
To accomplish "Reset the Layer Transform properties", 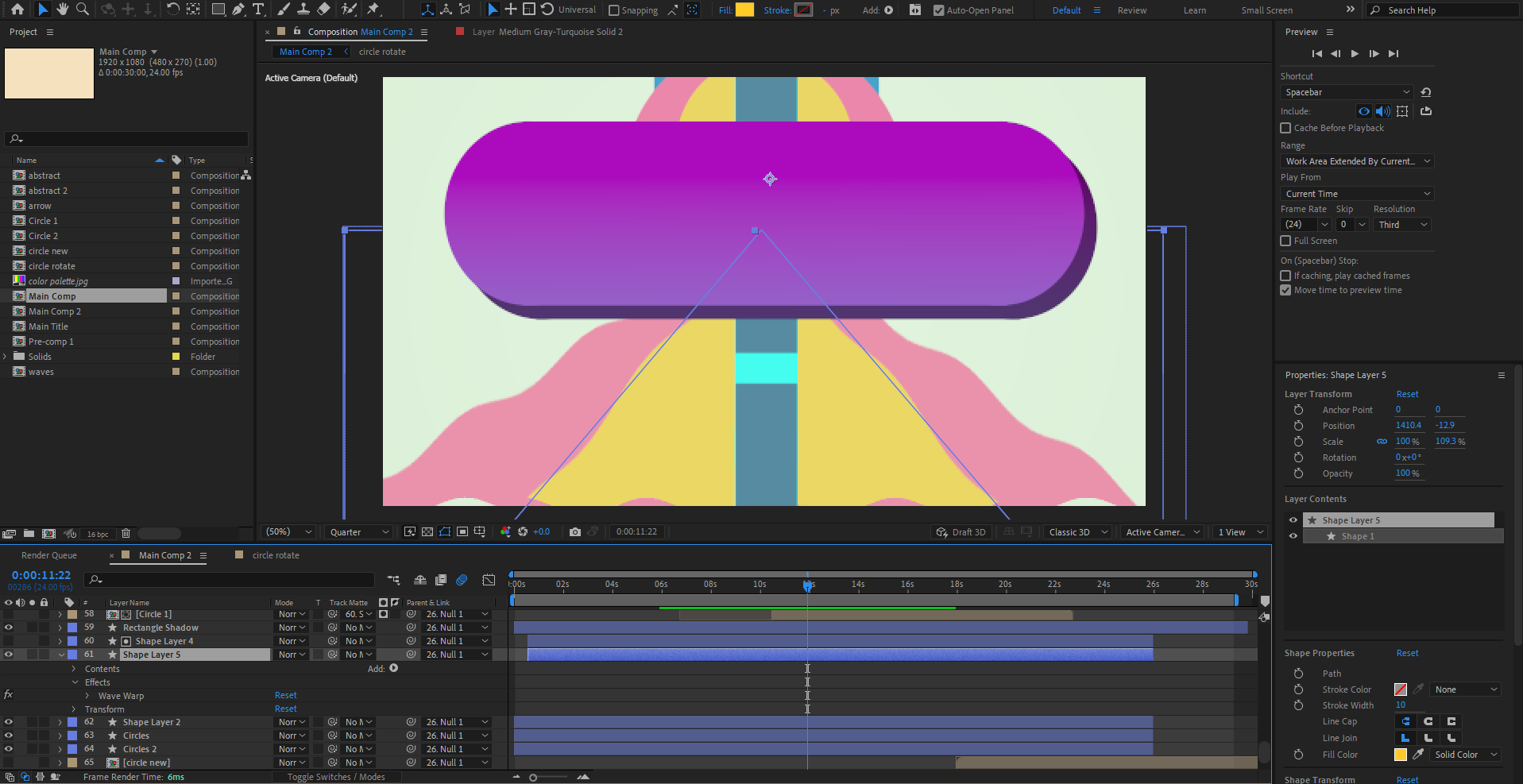I will click(x=1407, y=394).
